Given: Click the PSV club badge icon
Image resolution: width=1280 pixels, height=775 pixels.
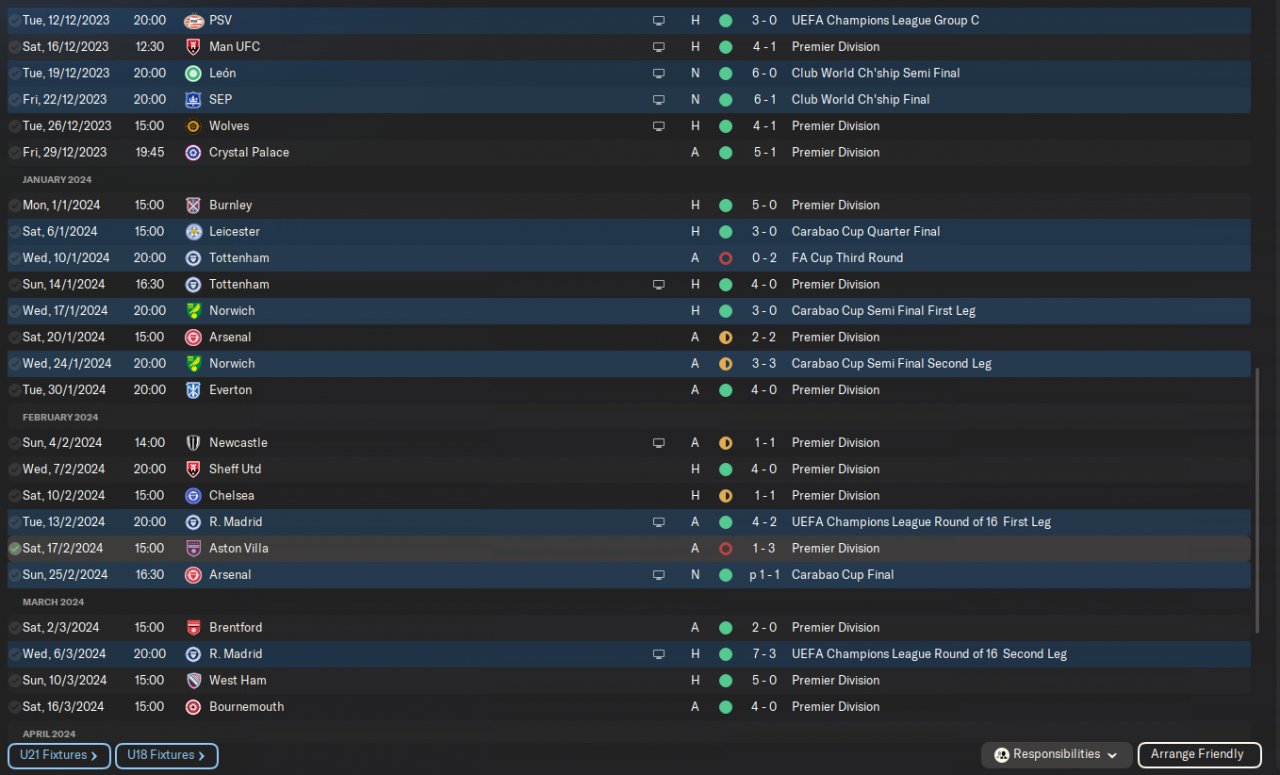Looking at the screenshot, I should [x=193, y=20].
